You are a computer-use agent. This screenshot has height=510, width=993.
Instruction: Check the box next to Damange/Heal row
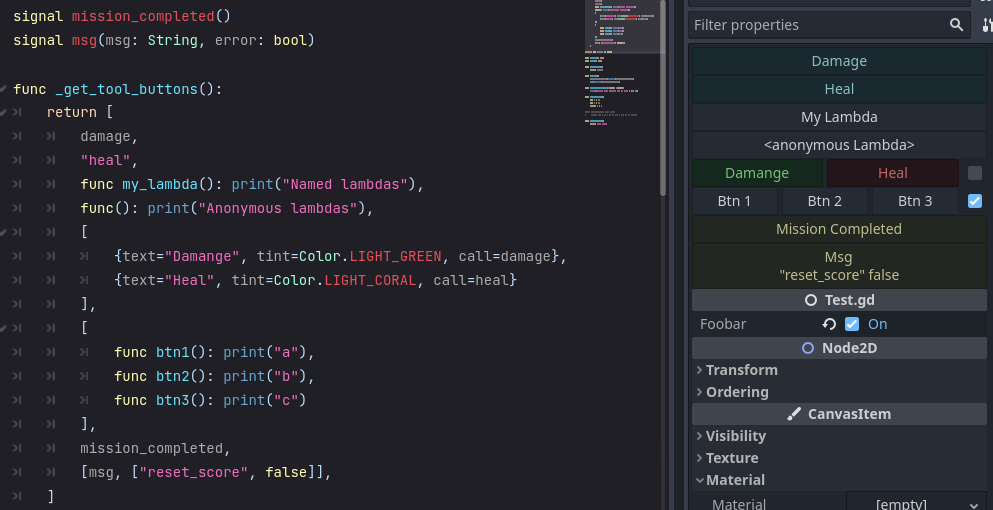pyautogui.click(x=975, y=173)
